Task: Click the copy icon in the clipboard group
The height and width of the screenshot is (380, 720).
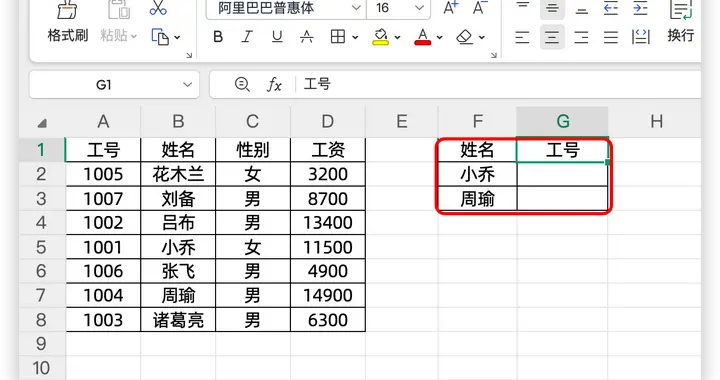Action: click(x=160, y=37)
